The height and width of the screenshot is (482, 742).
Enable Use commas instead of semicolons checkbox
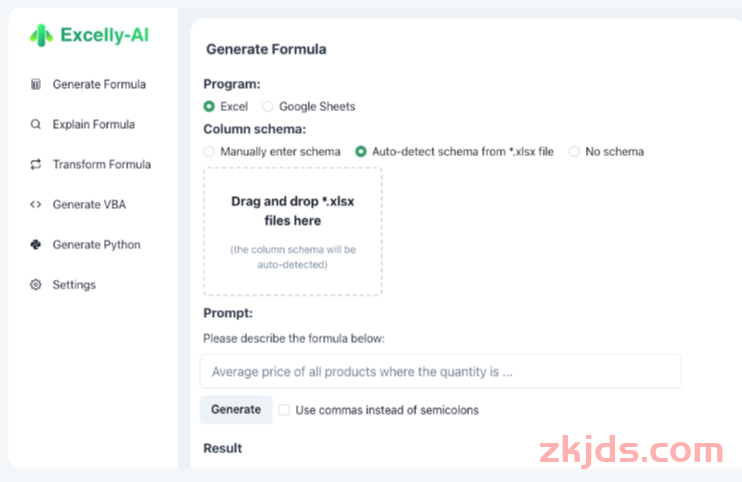284,410
